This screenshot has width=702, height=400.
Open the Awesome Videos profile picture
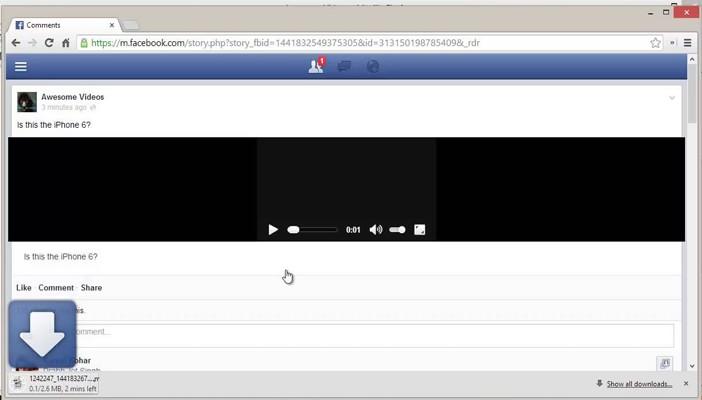click(x=27, y=102)
